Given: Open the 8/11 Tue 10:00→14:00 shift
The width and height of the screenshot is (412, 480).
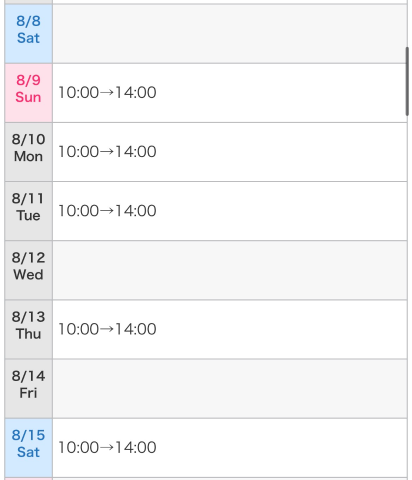Looking at the screenshot, I should (x=107, y=211).
